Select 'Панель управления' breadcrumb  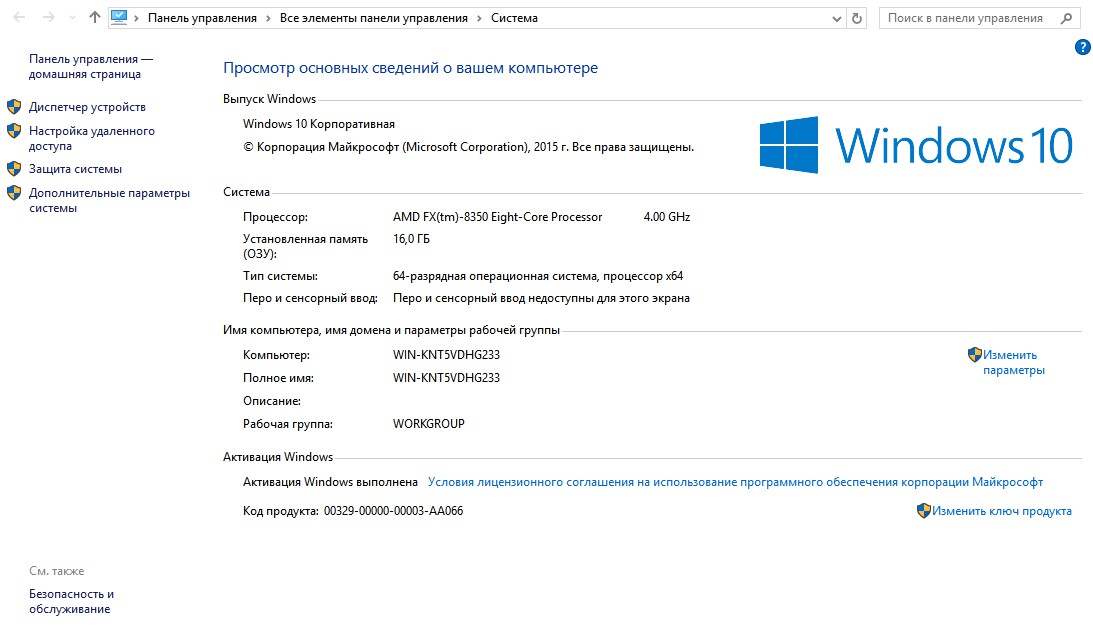coord(202,18)
